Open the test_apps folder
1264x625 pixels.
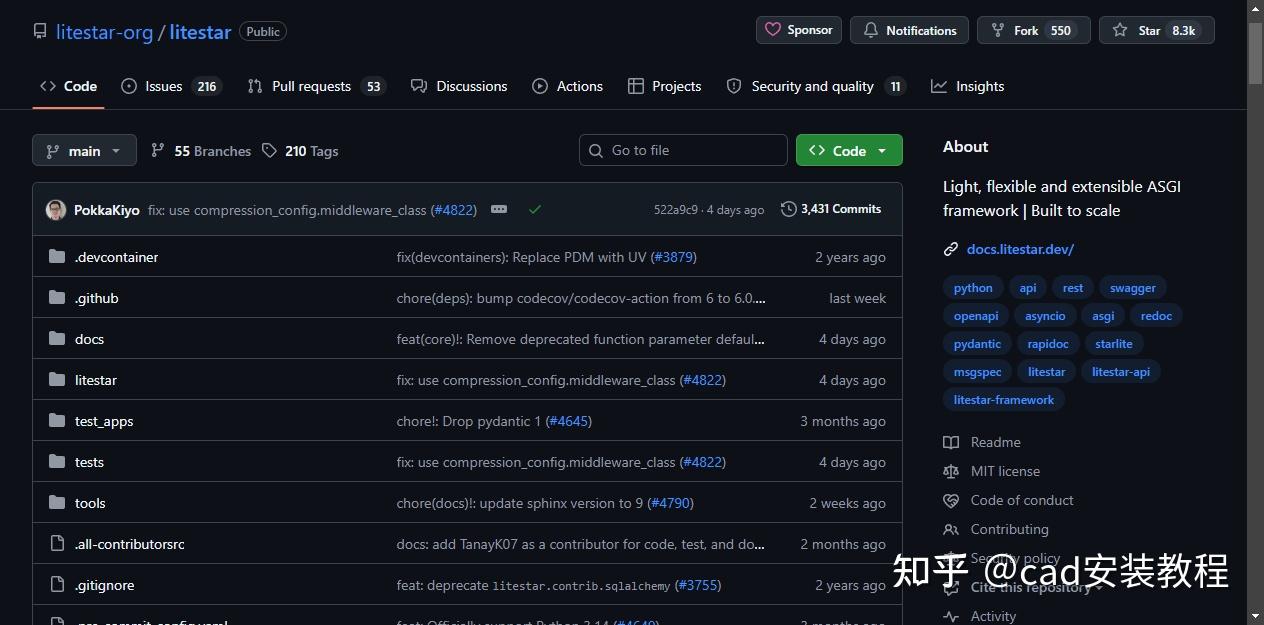coord(104,421)
